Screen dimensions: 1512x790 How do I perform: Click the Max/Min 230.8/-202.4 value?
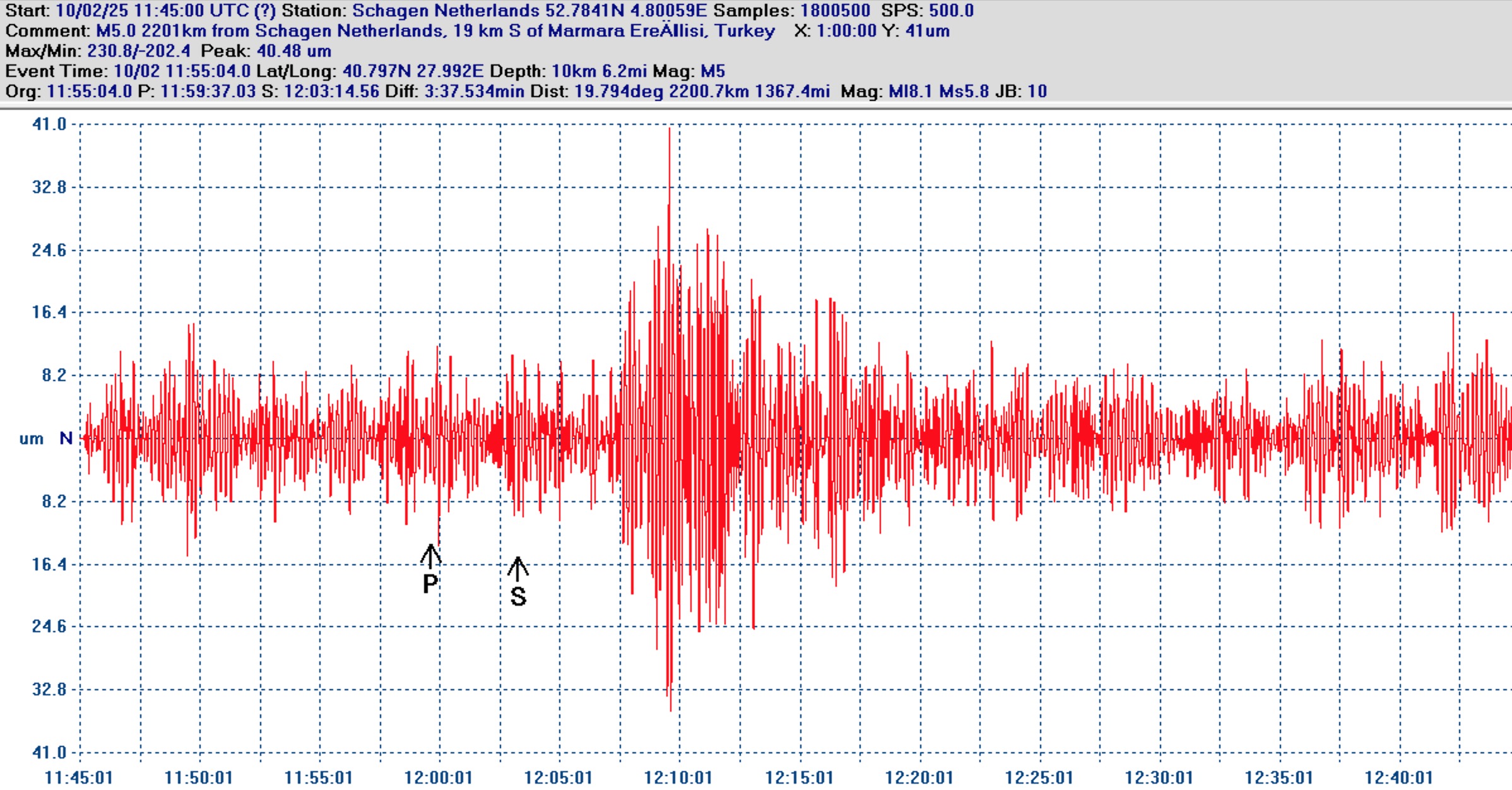[x=138, y=51]
